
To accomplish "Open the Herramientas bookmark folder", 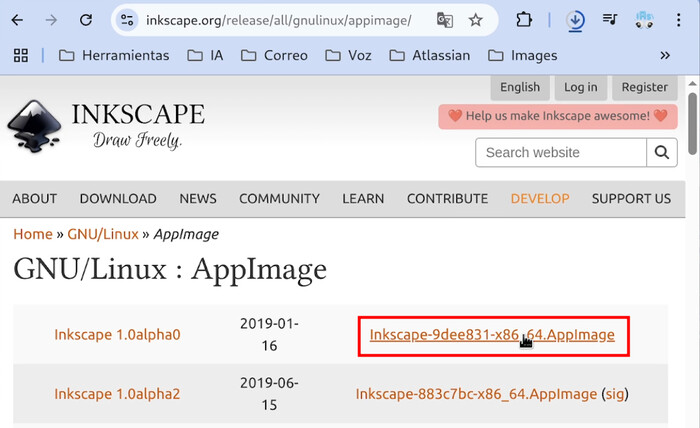I will (x=114, y=55).
